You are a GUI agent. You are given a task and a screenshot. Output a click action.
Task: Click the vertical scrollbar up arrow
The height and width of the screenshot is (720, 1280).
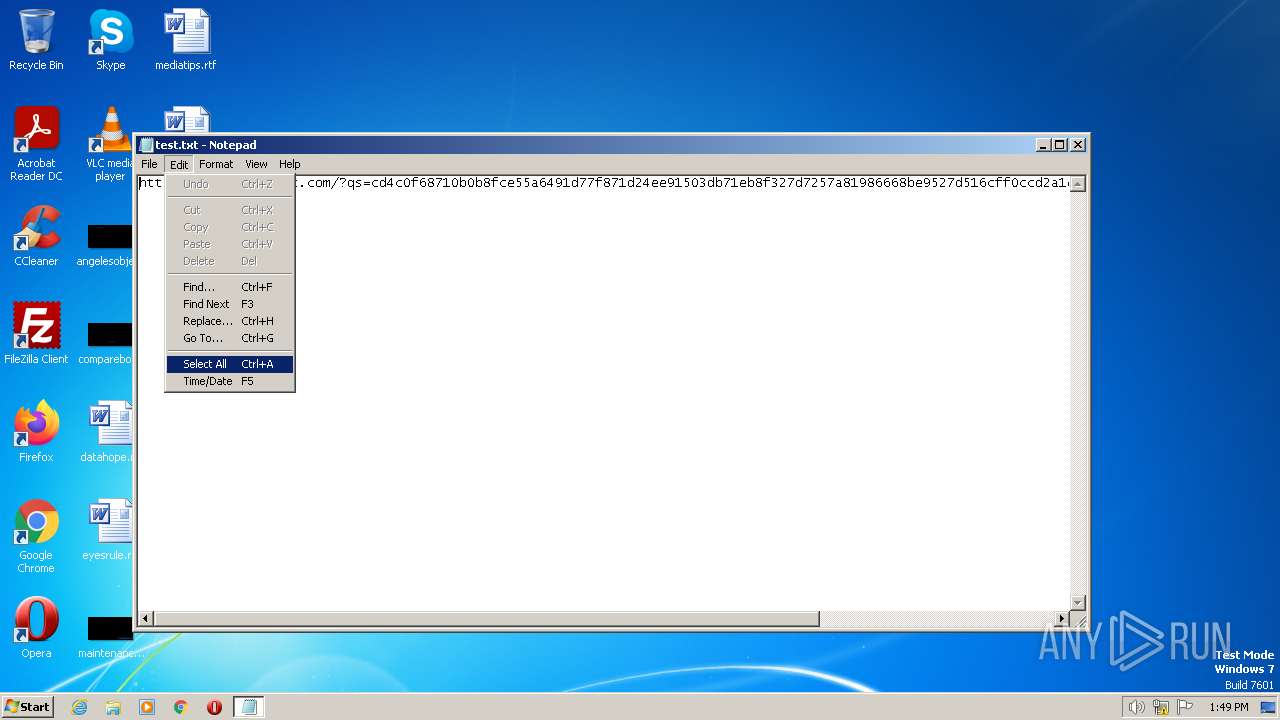pyautogui.click(x=1078, y=184)
